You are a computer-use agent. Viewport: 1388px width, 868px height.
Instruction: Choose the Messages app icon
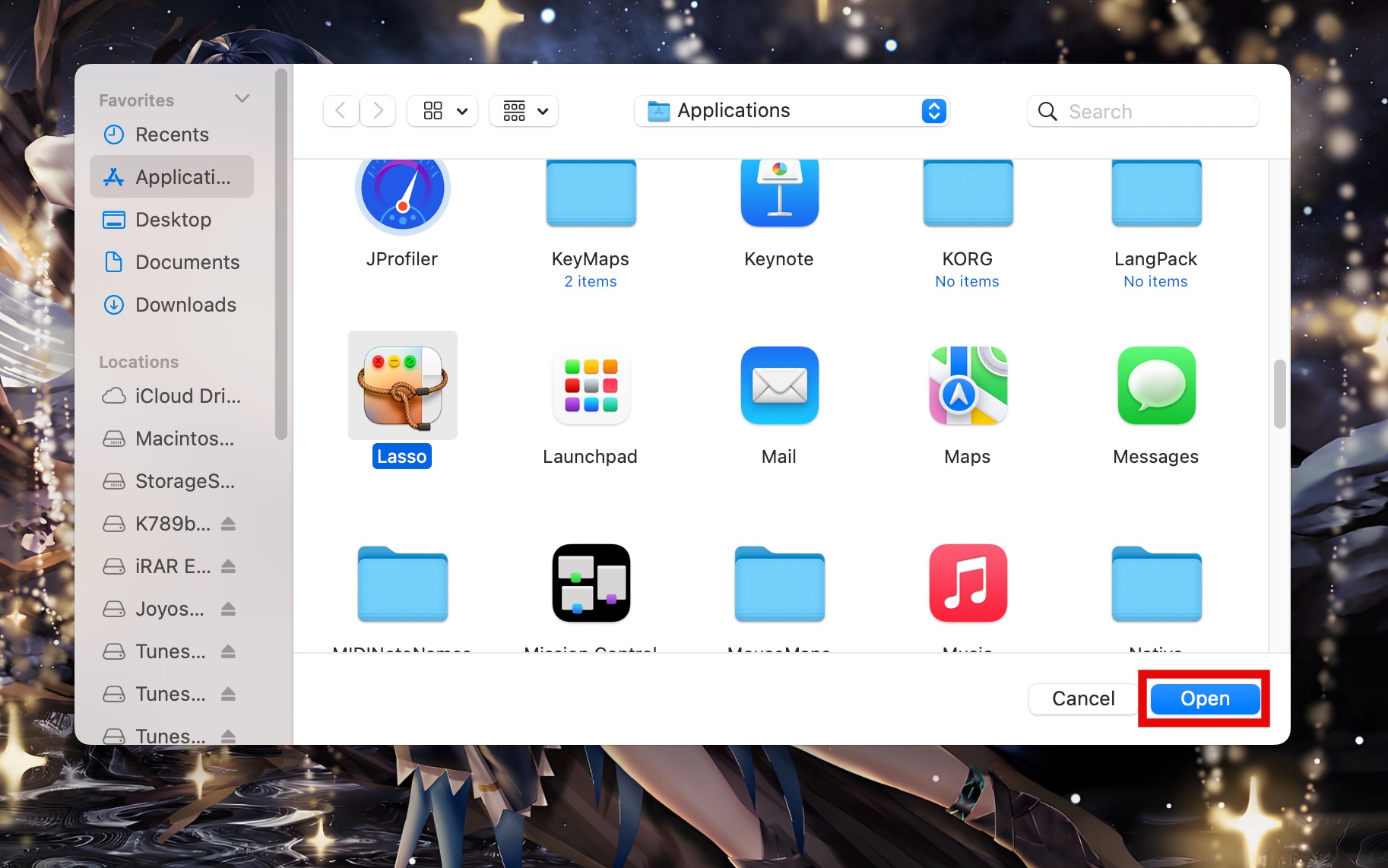1155,385
